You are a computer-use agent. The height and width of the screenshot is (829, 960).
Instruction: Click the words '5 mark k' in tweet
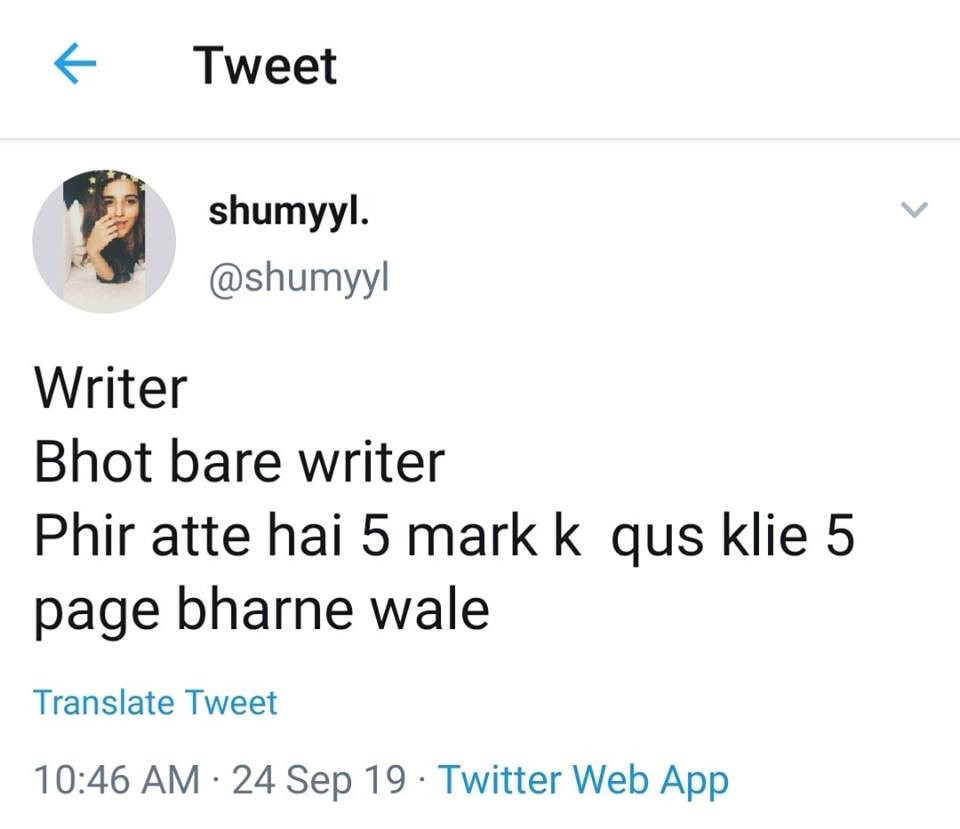point(471,536)
